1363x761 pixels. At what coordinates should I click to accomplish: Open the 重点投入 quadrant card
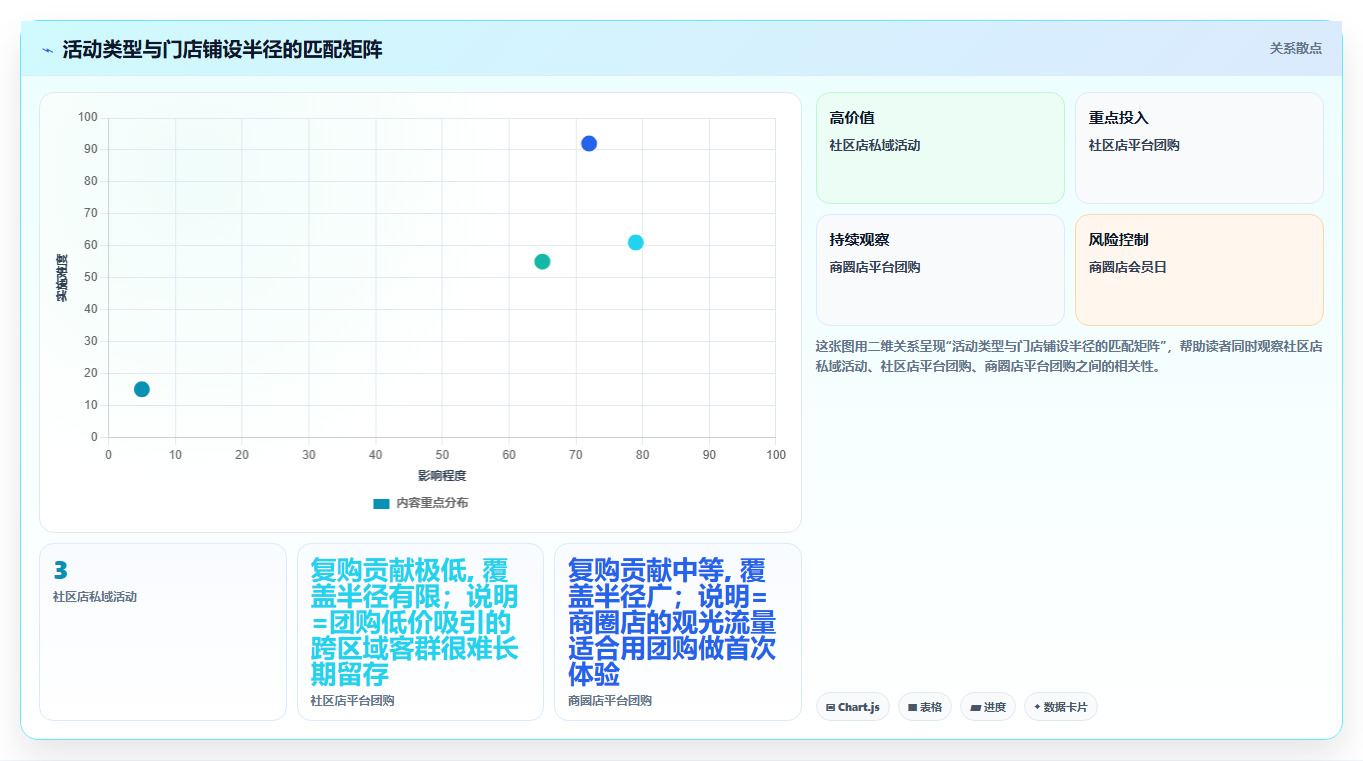1199,148
